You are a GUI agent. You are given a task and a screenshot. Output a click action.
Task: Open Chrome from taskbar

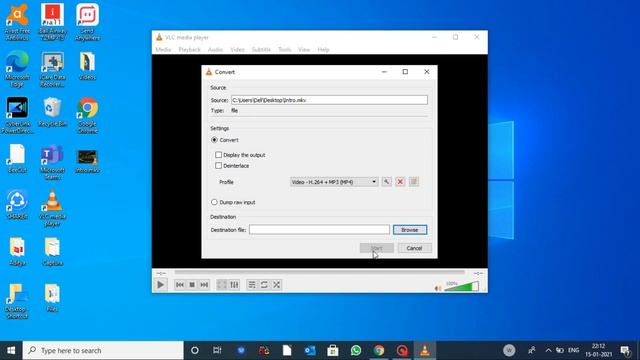pos(379,350)
